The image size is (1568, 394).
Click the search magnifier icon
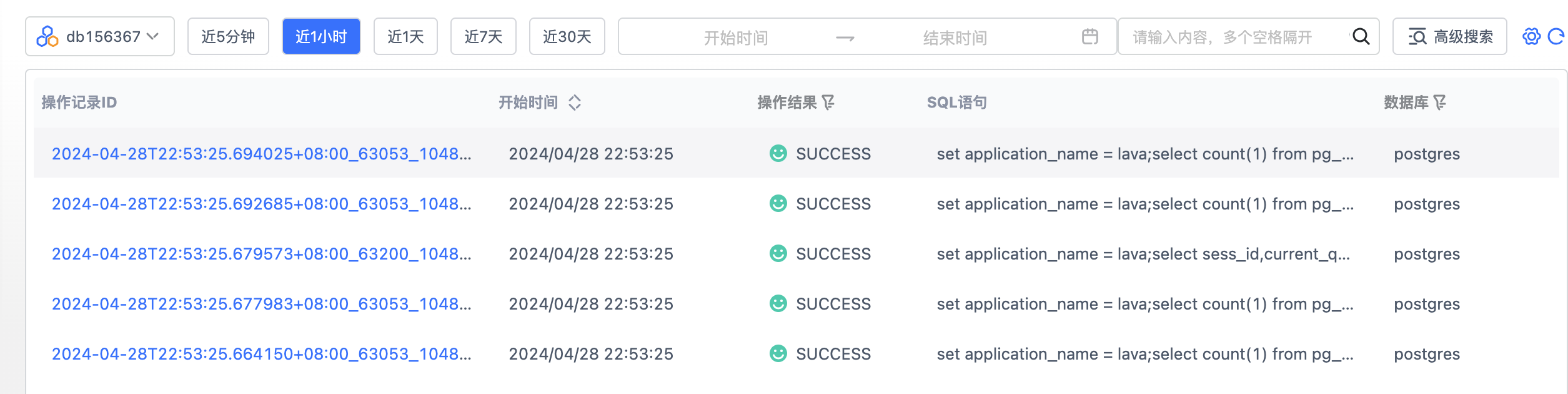point(1361,37)
